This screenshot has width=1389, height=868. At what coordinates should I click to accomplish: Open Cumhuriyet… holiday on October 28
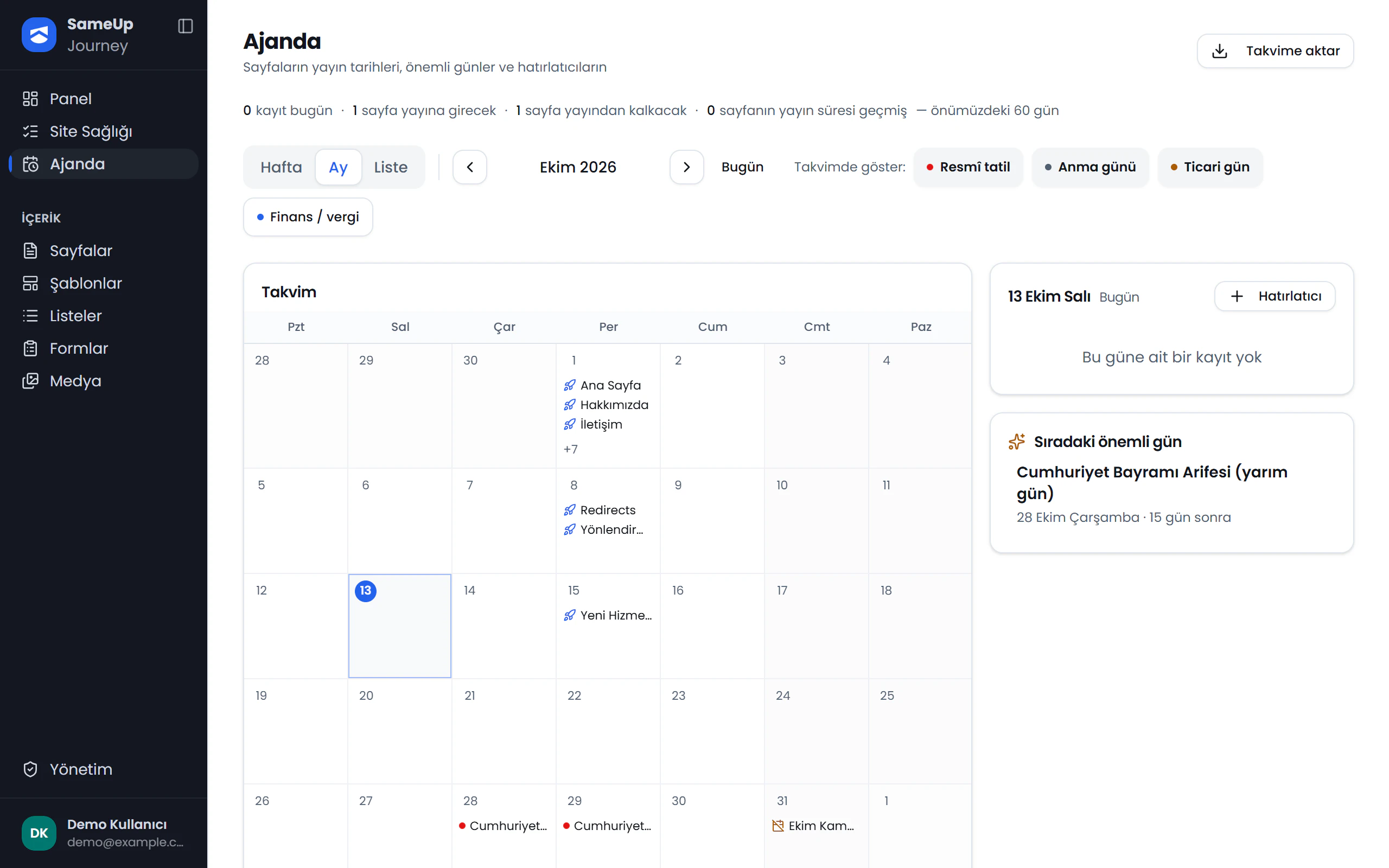point(504,826)
